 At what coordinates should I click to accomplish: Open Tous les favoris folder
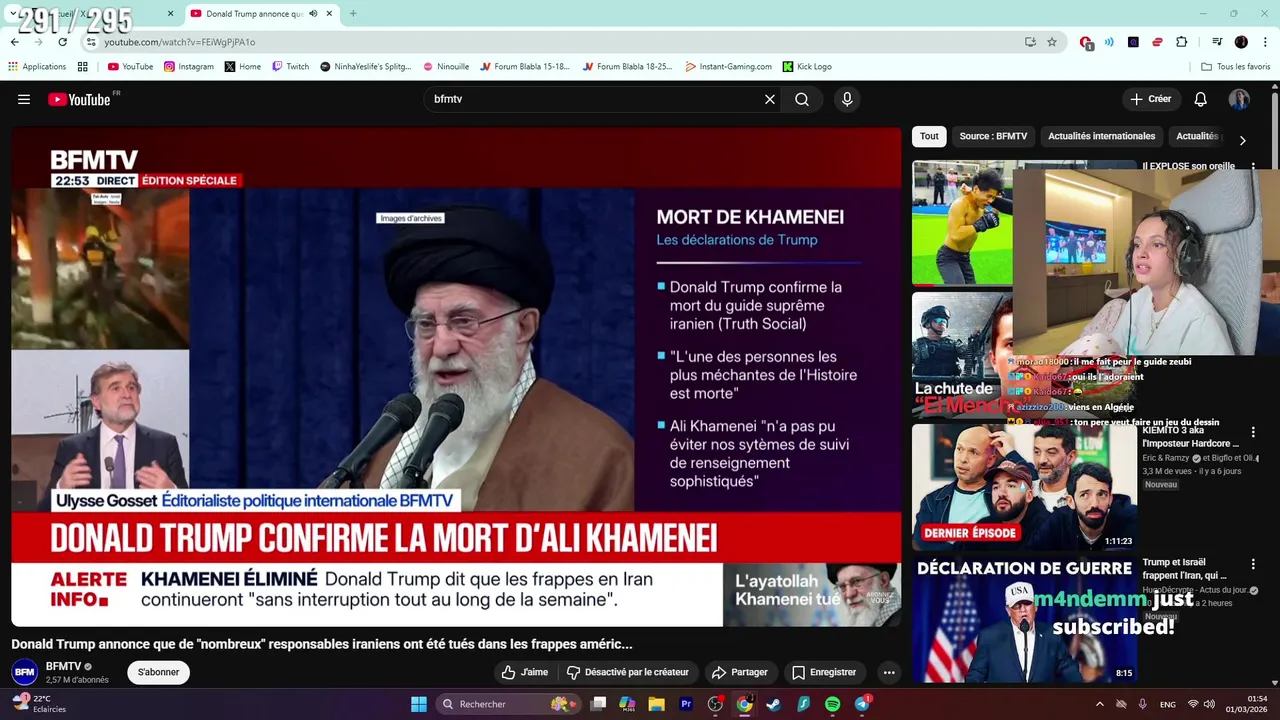(1235, 67)
